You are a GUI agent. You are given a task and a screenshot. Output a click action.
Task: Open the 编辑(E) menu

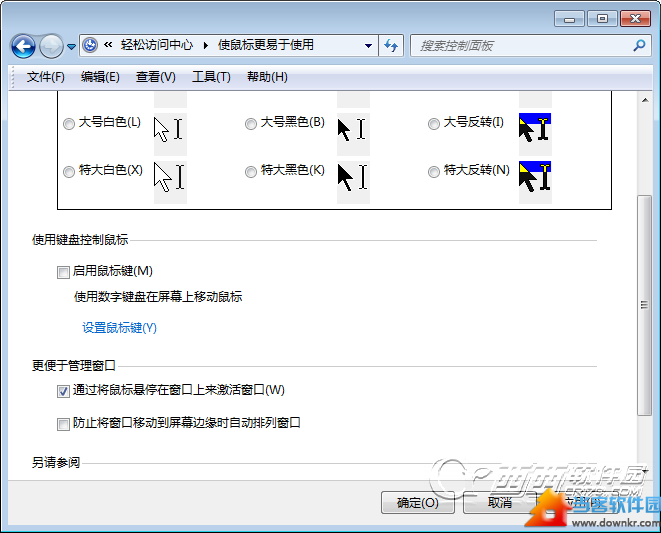(100, 77)
